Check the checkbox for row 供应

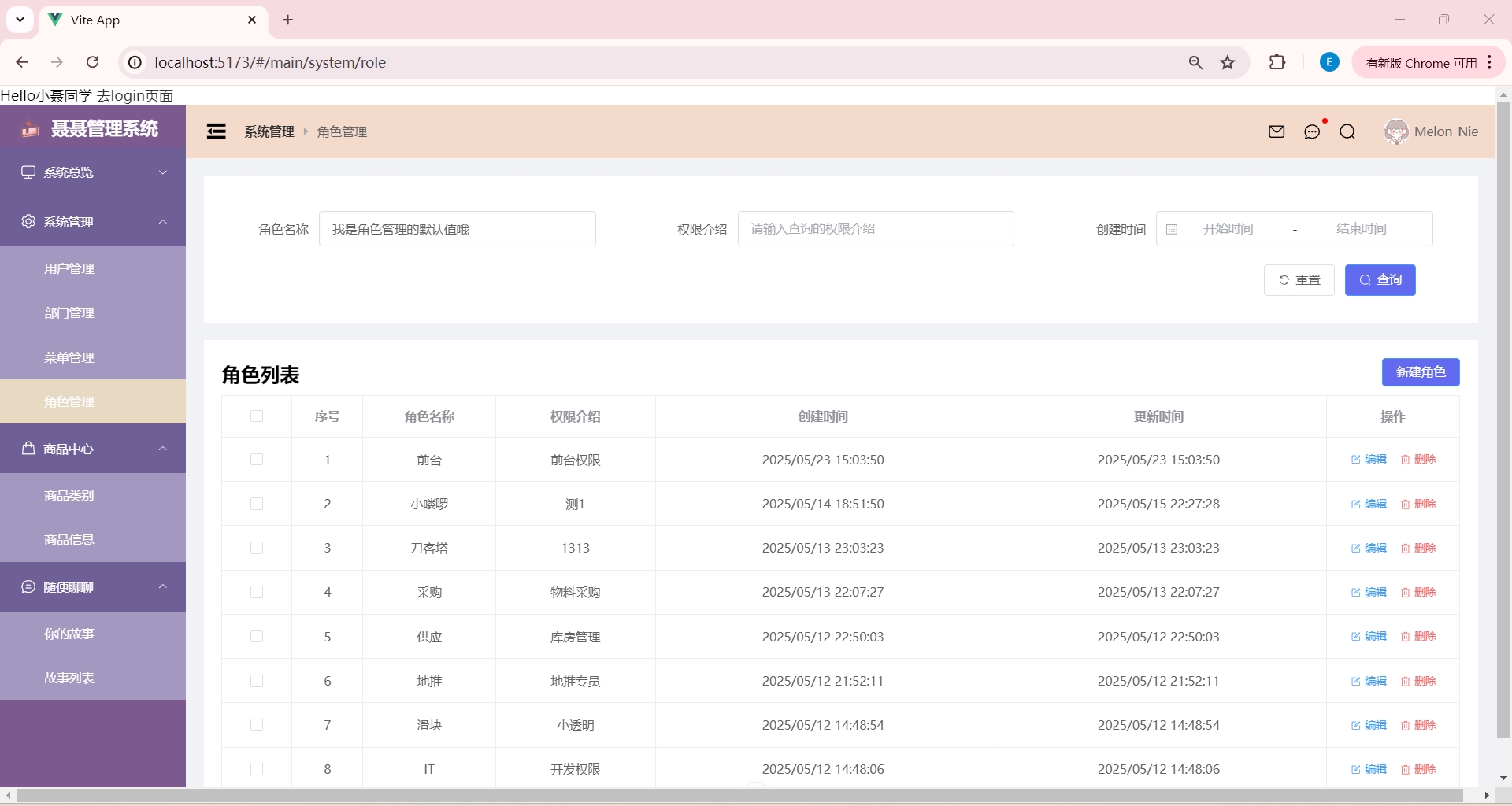(257, 637)
